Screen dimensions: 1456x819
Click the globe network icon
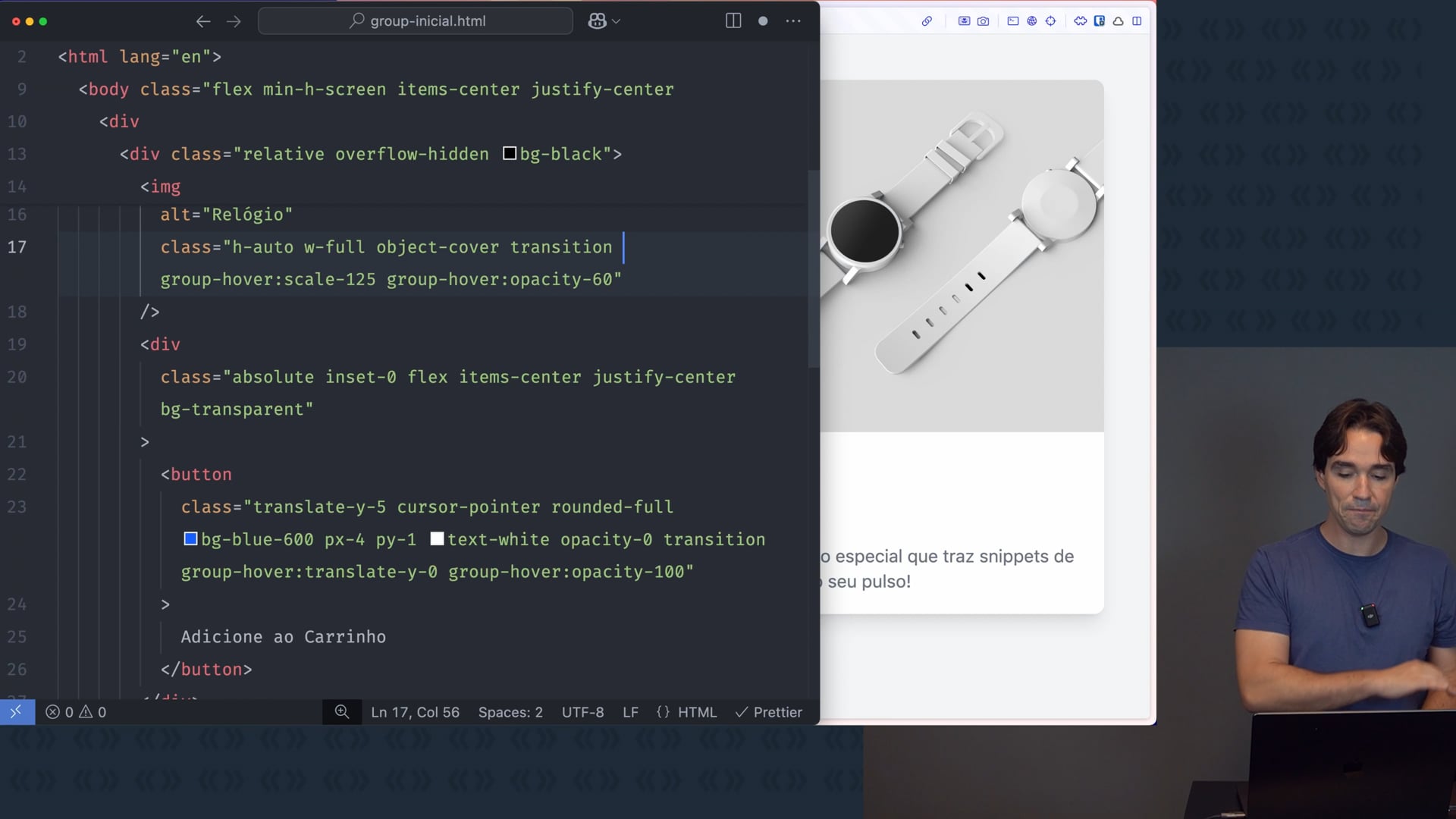[1031, 21]
